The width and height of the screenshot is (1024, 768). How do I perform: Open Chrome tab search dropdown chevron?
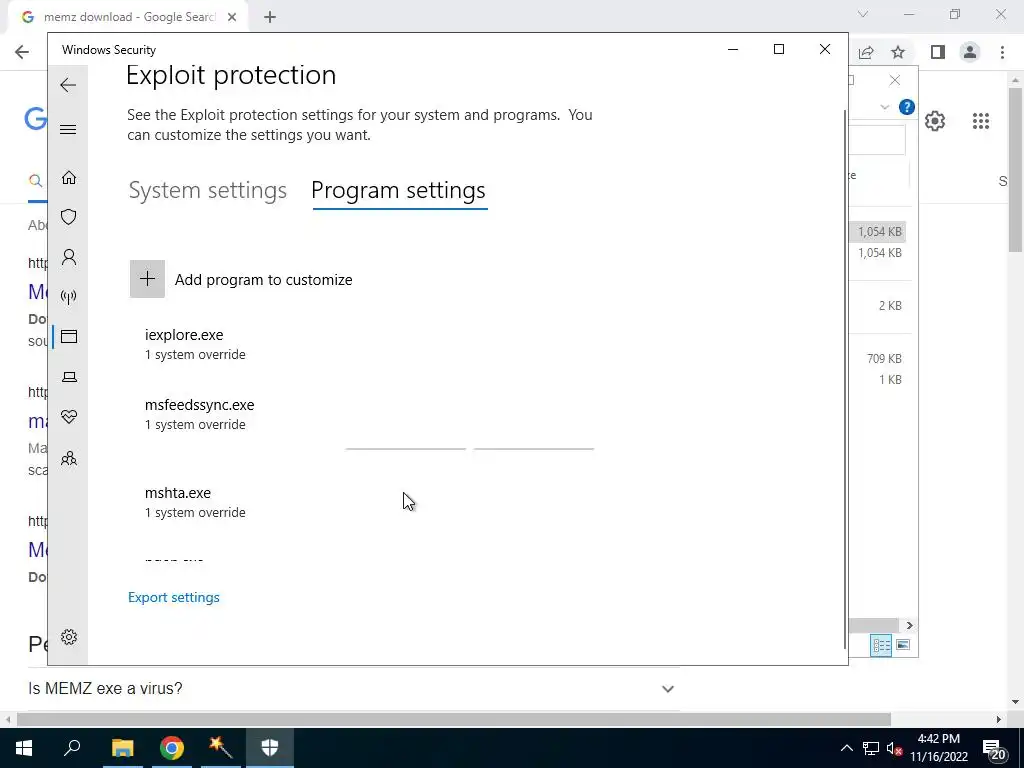point(863,14)
